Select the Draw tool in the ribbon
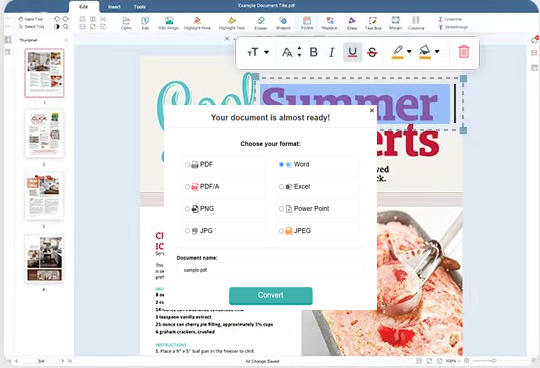Image resolution: width=540 pixels, height=368 pixels. pos(352,23)
